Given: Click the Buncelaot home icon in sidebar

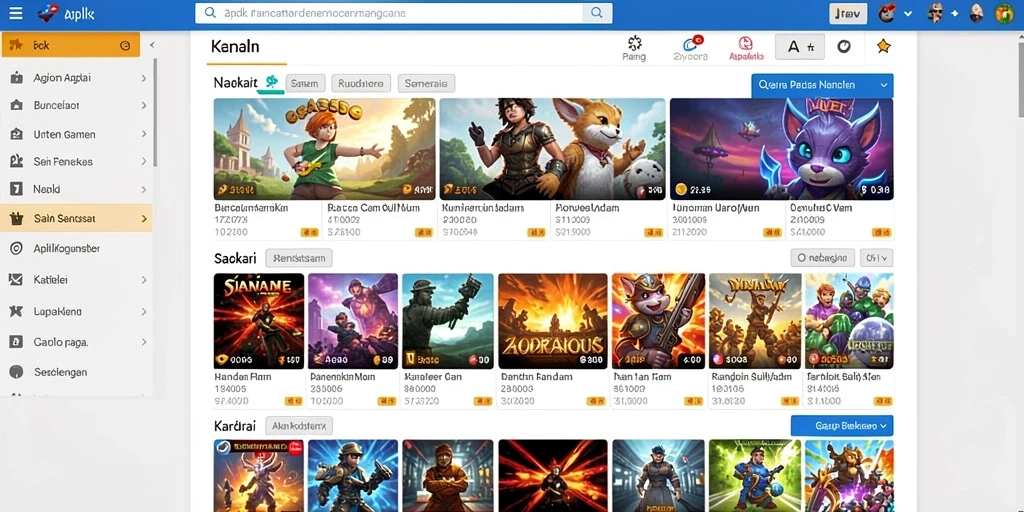Looking at the screenshot, I should tap(16, 105).
